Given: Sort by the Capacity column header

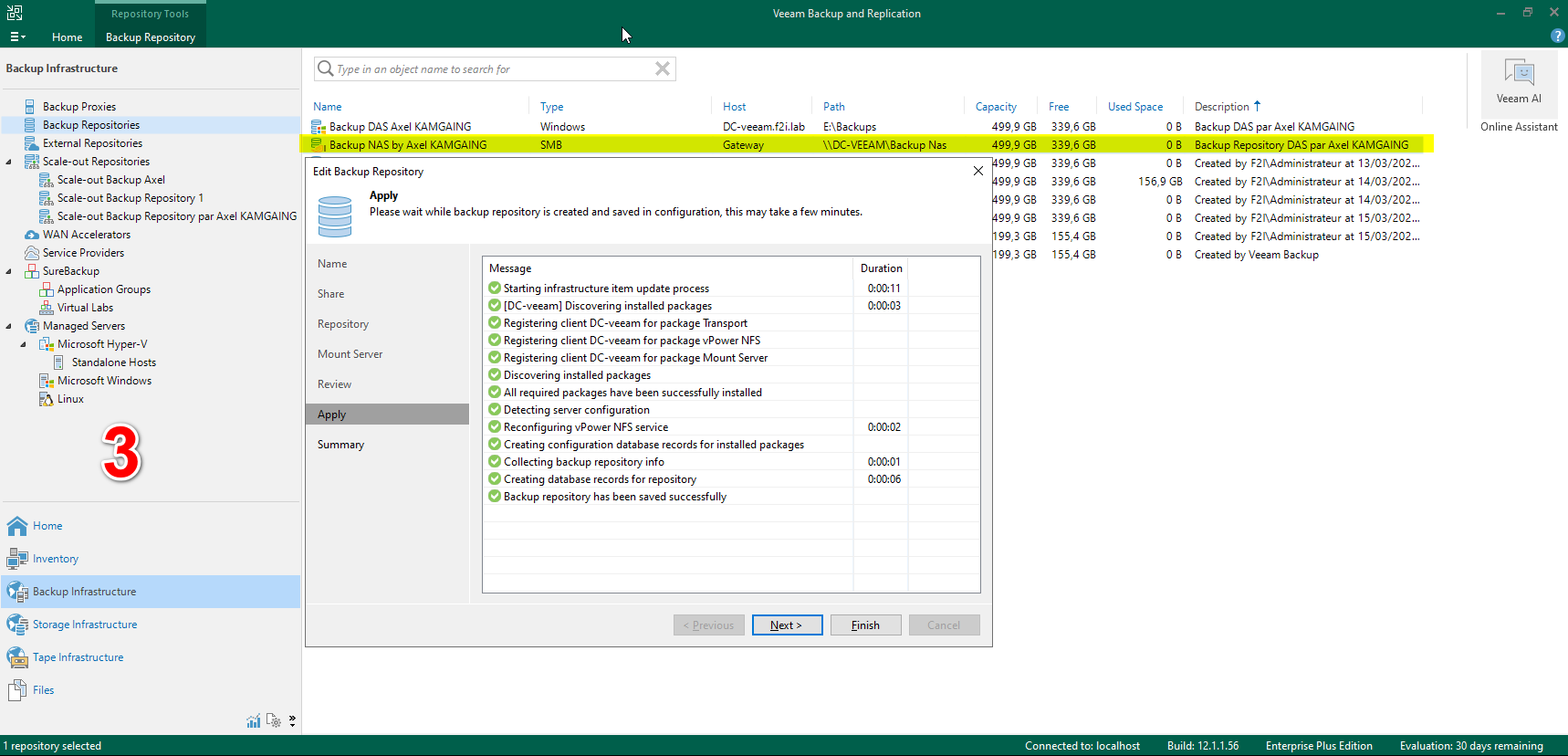Looking at the screenshot, I should pyautogui.click(x=996, y=107).
